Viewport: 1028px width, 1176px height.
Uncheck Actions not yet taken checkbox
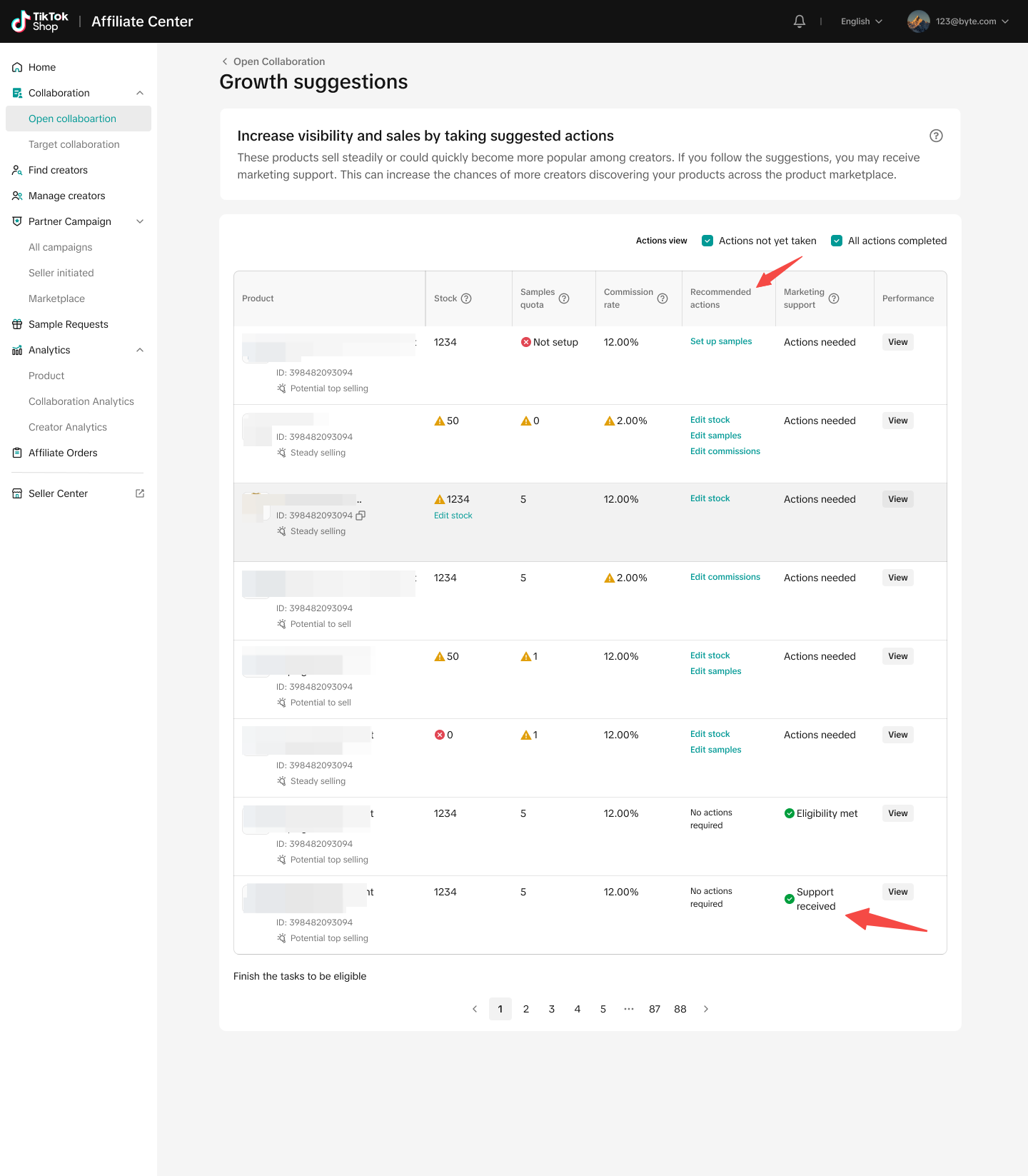click(x=707, y=241)
